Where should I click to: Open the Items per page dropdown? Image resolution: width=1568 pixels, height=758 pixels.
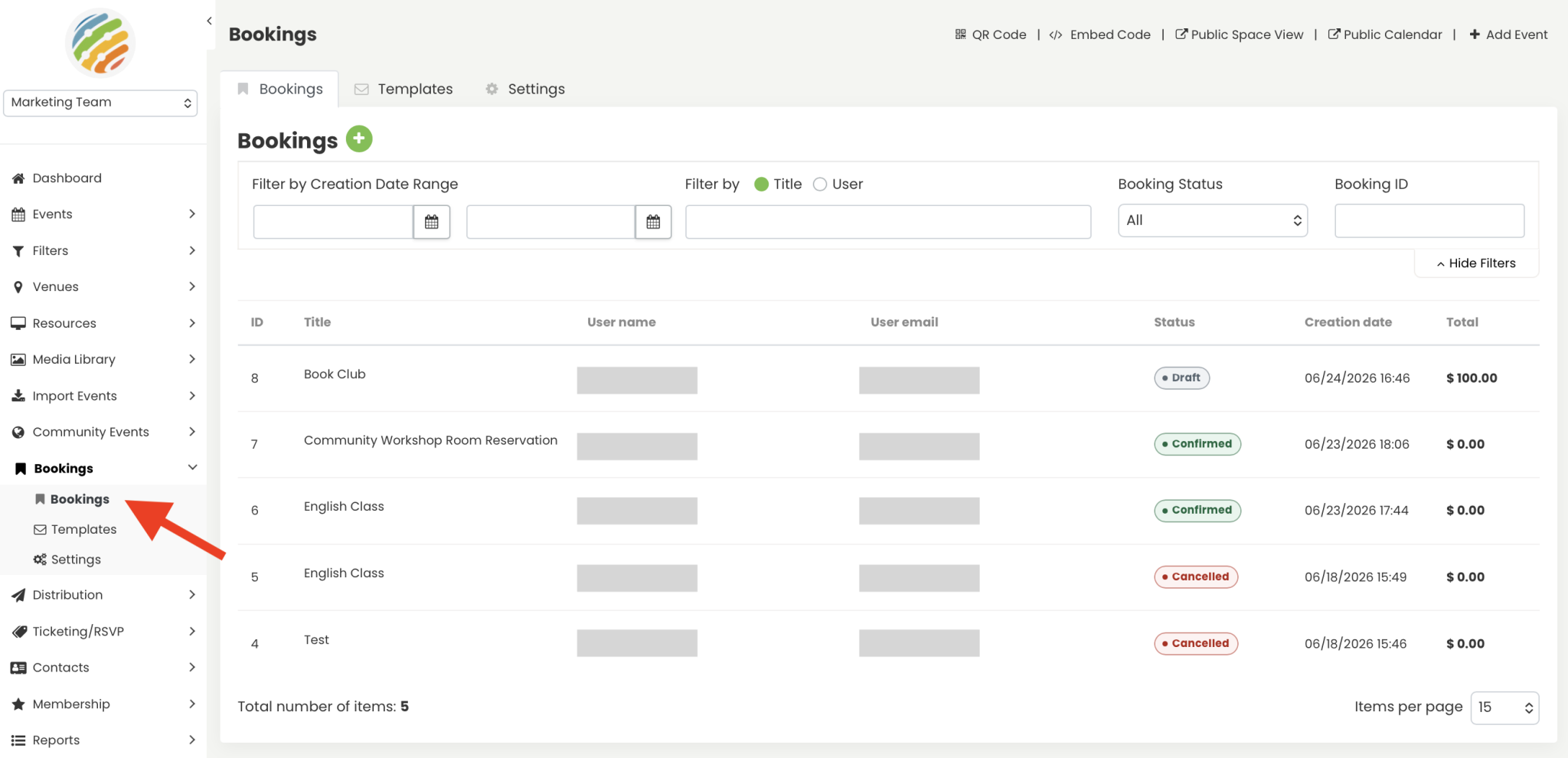pyautogui.click(x=1504, y=707)
